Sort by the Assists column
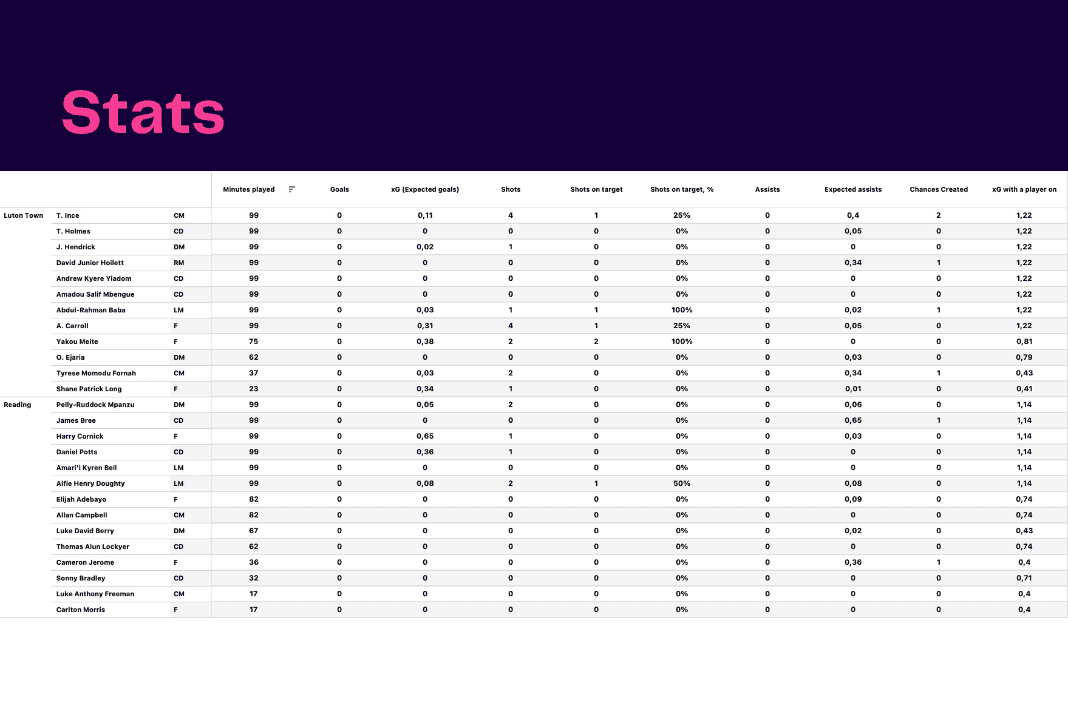Image resolution: width=1068 pixels, height=712 pixels. point(767,189)
